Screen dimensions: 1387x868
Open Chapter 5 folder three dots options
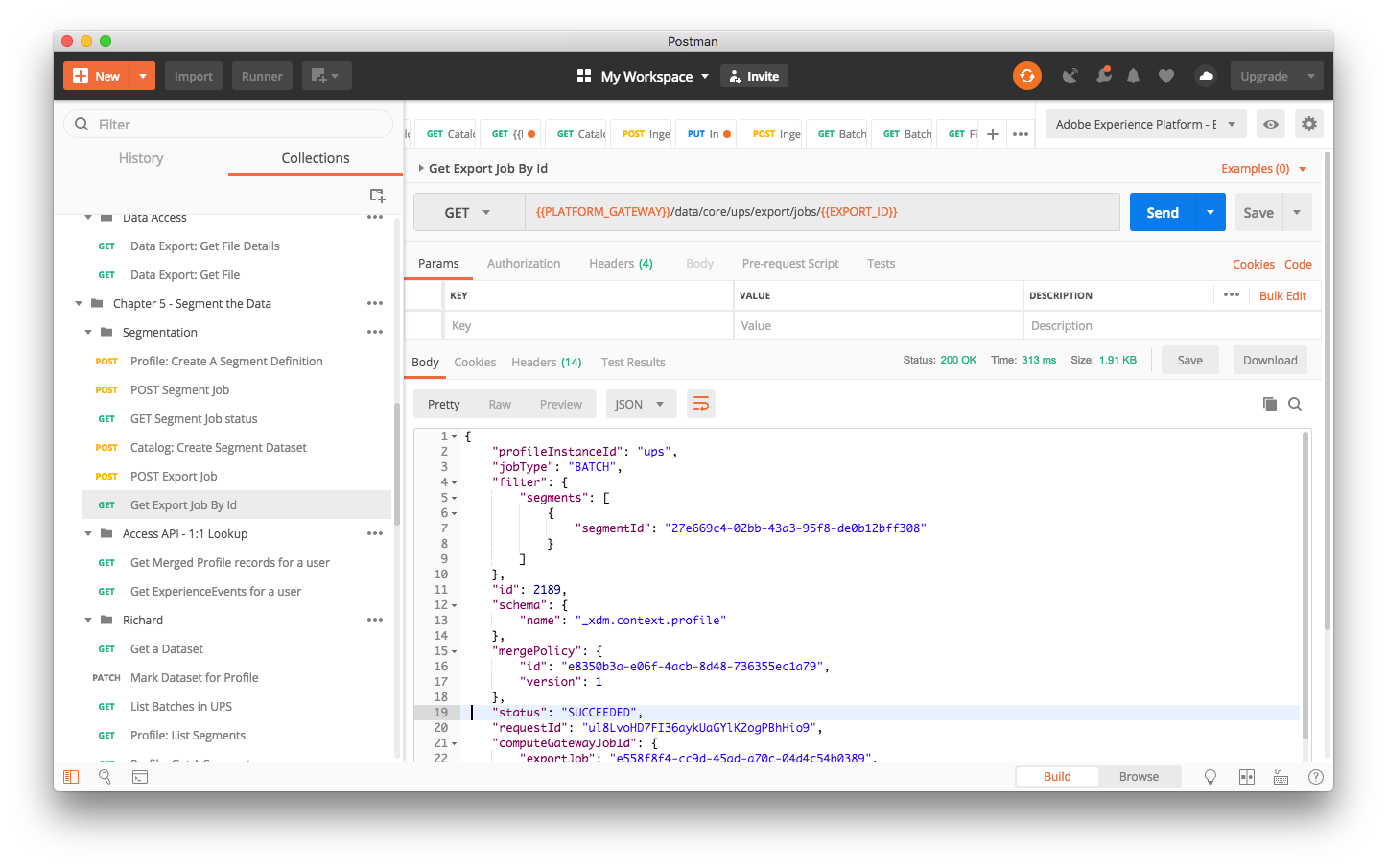pos(375,303)
